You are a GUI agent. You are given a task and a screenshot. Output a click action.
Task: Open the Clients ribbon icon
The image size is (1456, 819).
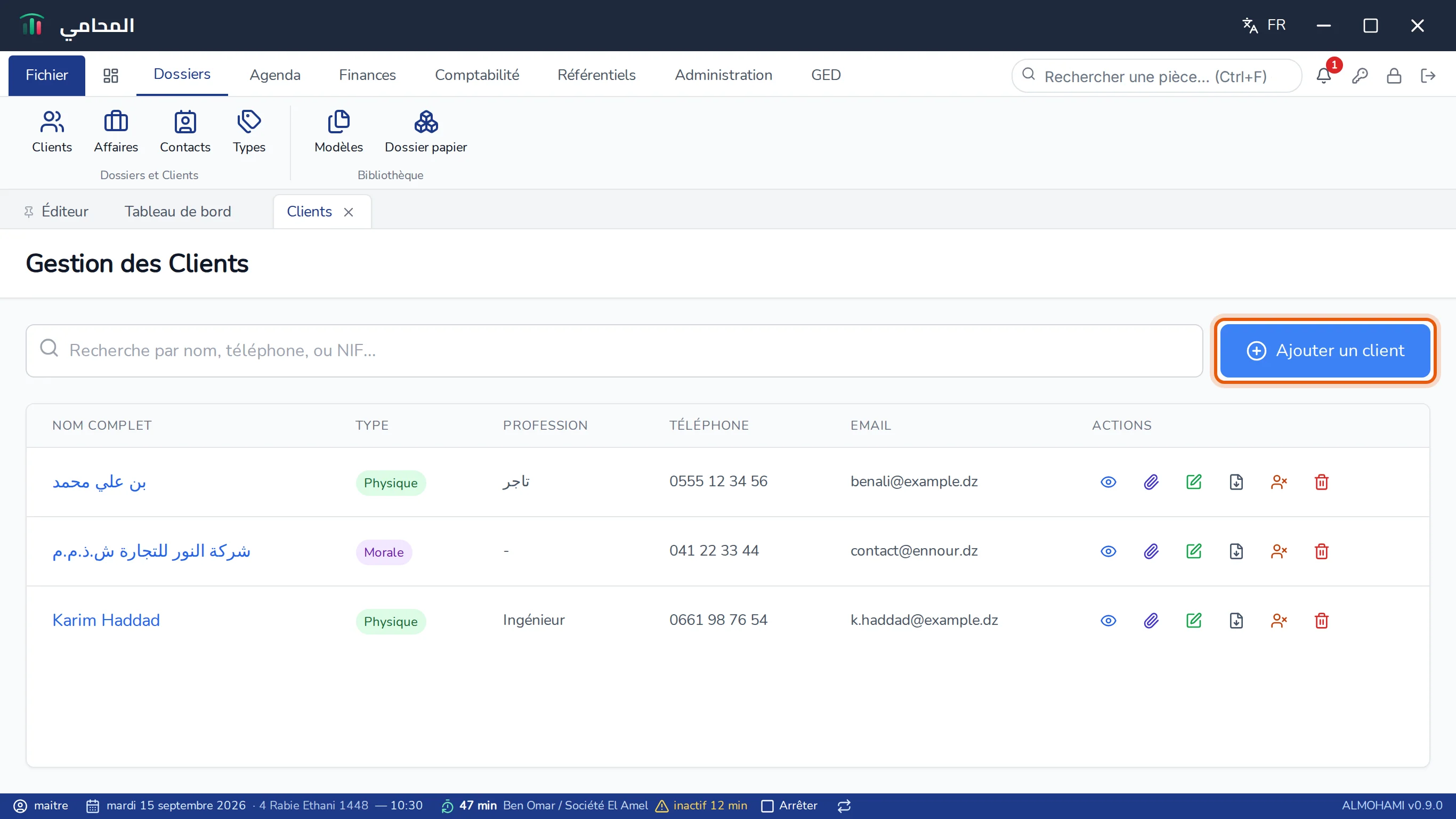pyautogui.click(x=52, y=132)
